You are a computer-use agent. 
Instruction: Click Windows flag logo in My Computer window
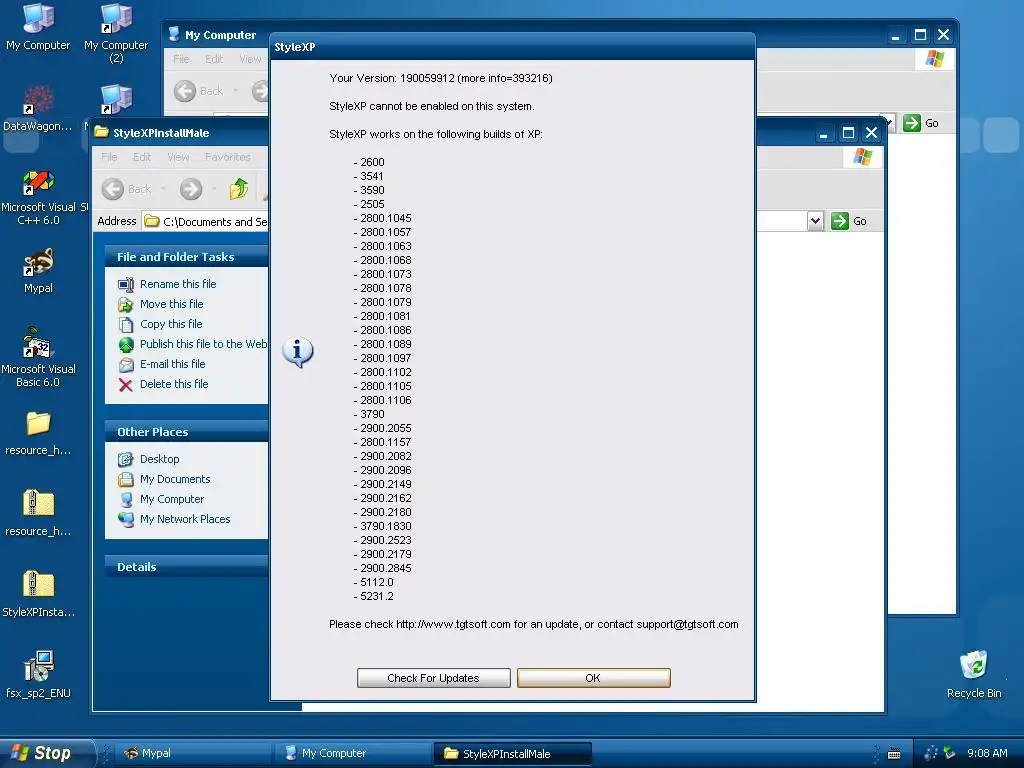[x=935, y=59]
